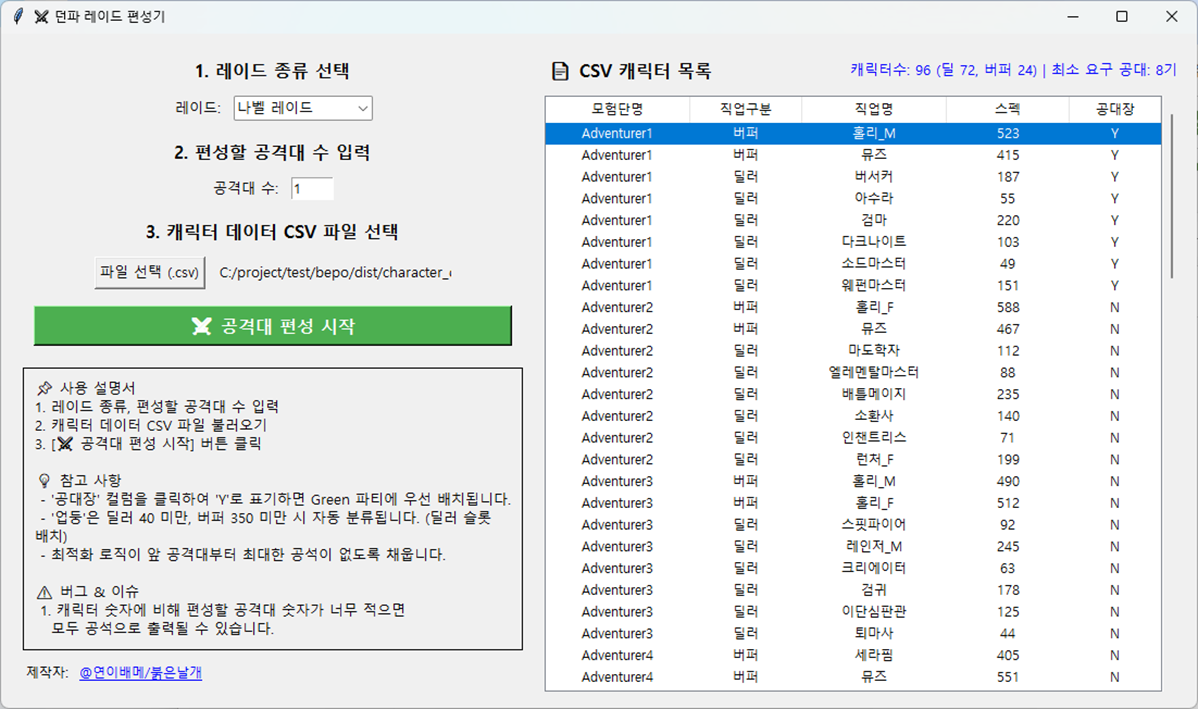Select the 소드마스터 row with spec 49
This screenshot has width=1198, height=709.
(x=866, y=264)
